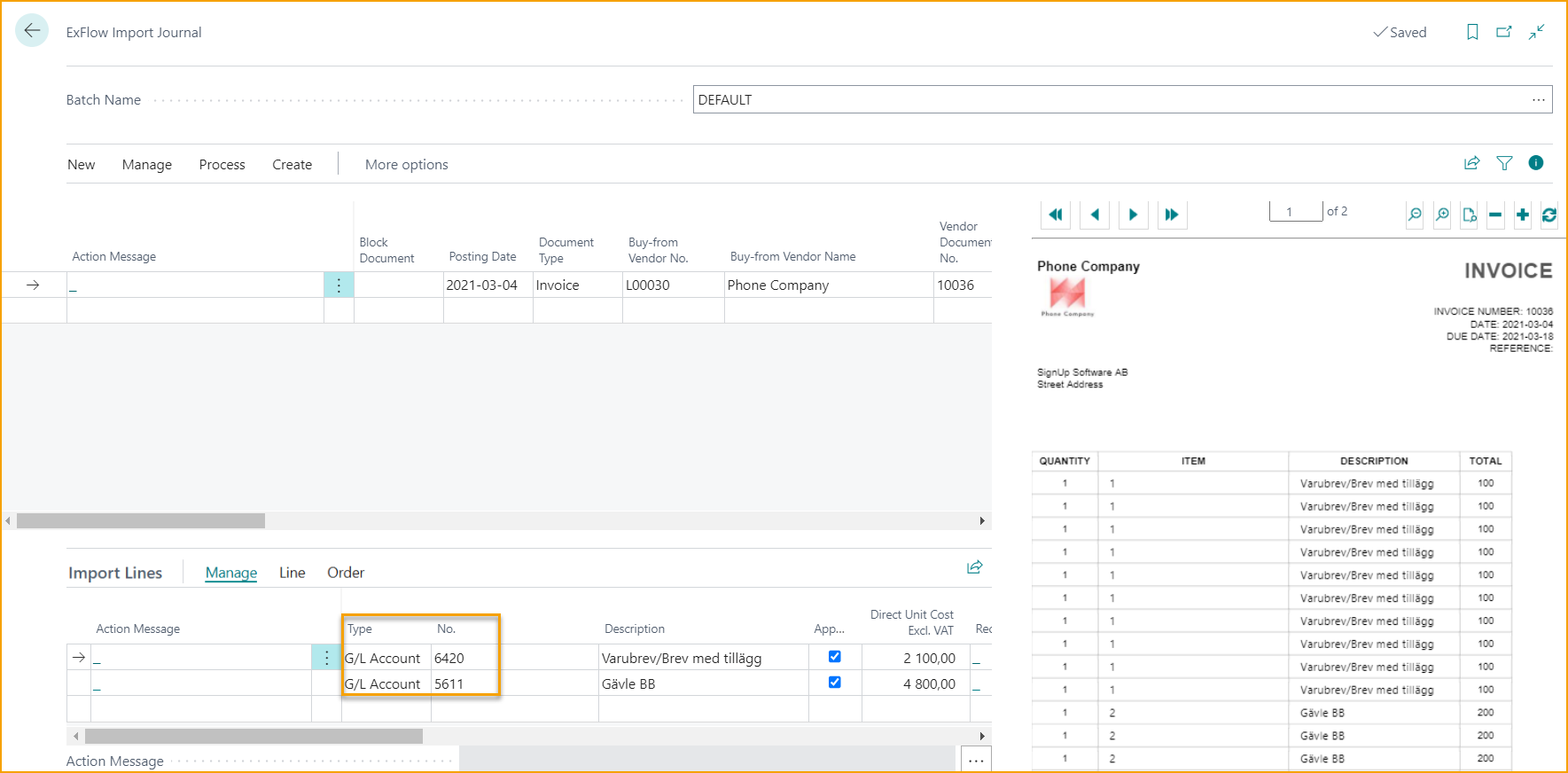The height and width of the screenshot is (773, 1568).
Task: Jump to last page of invoice preview
Action: (x=1171, y=215)
